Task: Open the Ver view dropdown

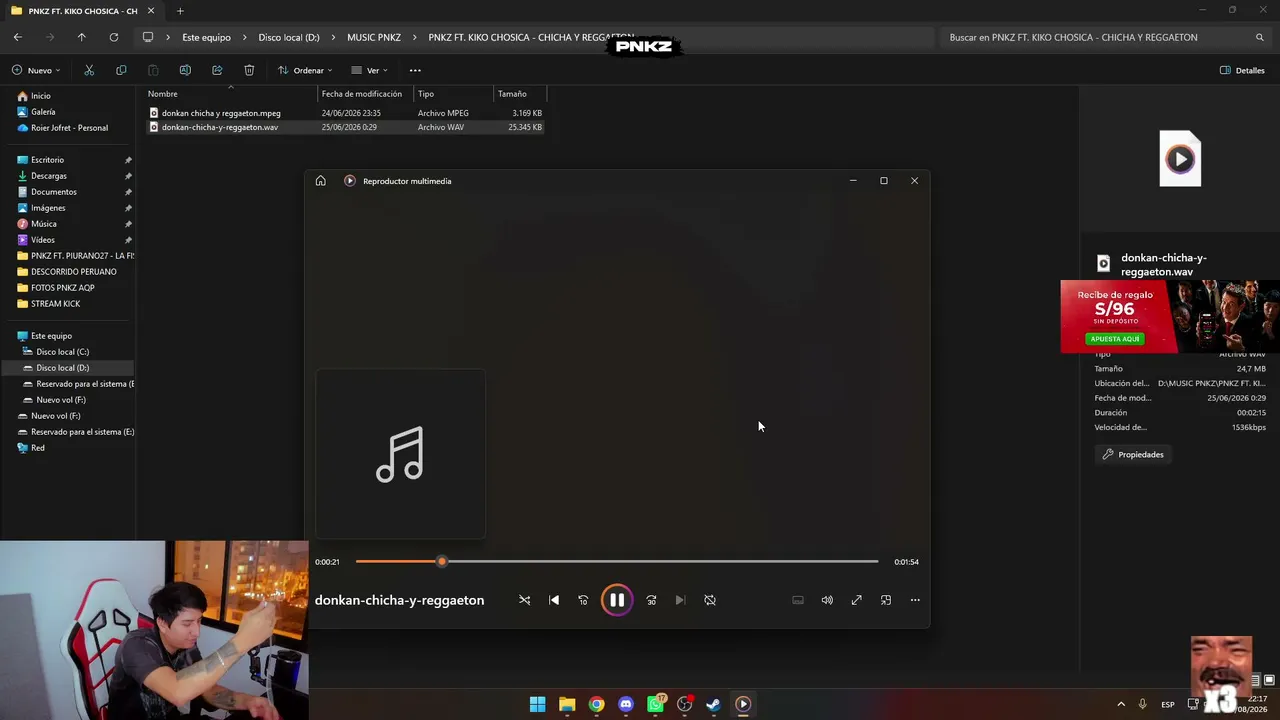Action: [x=370, y=70]
